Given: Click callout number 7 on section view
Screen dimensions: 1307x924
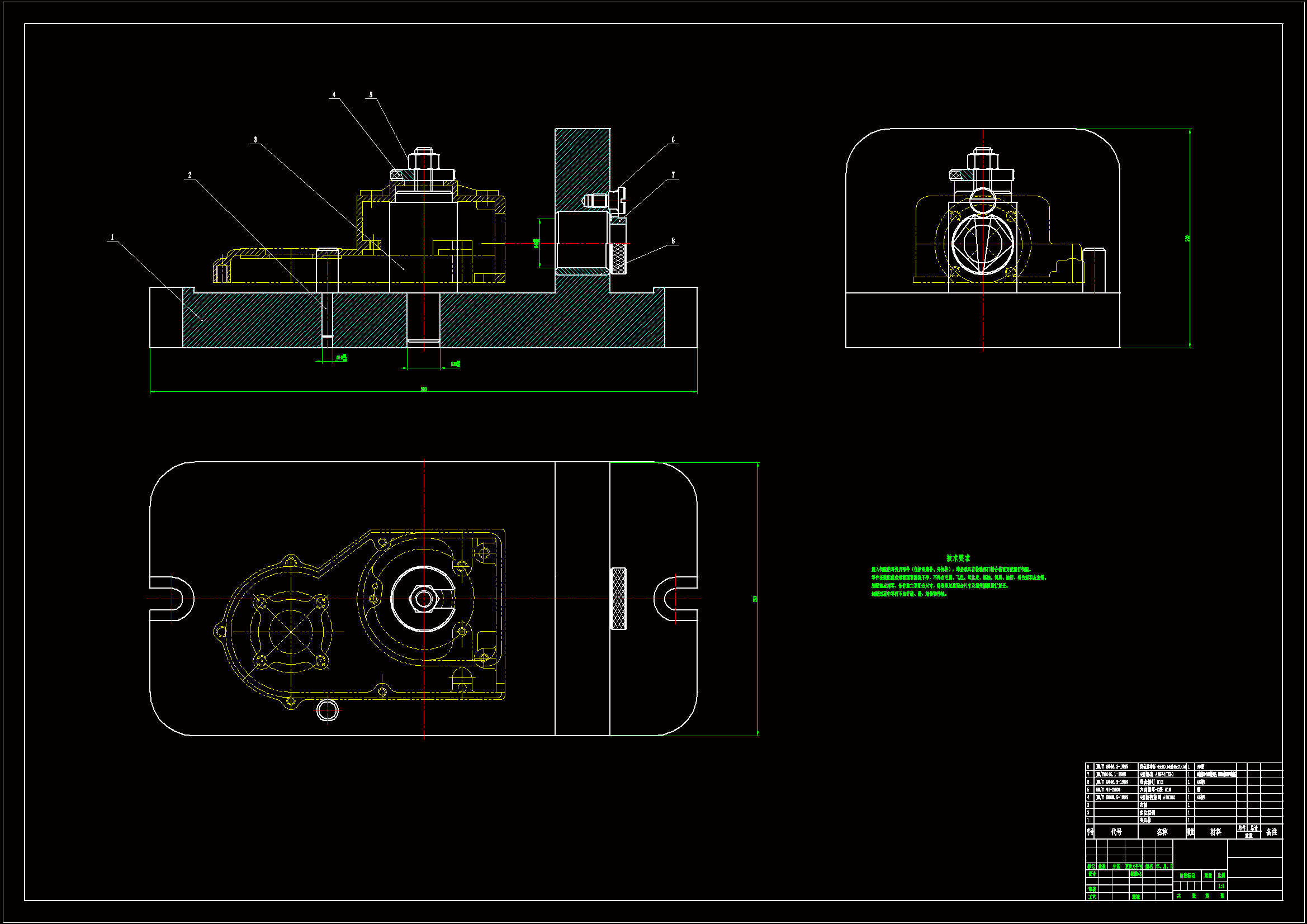Looking at the screenshot, I should (x=673, y=175).
